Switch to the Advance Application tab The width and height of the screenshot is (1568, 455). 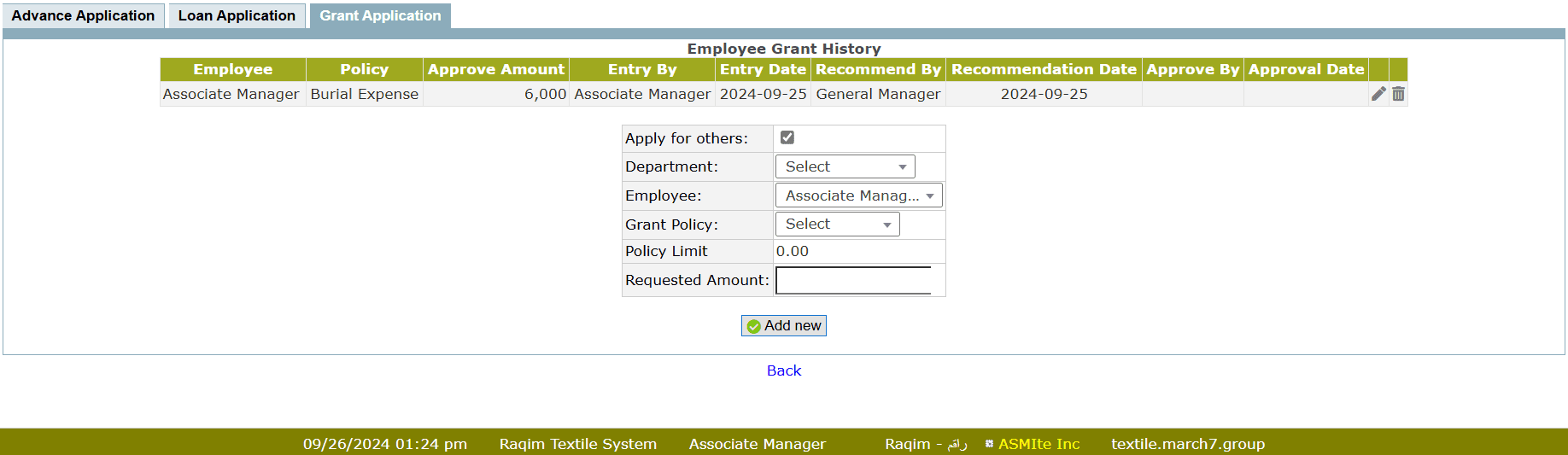coord(83,15)
